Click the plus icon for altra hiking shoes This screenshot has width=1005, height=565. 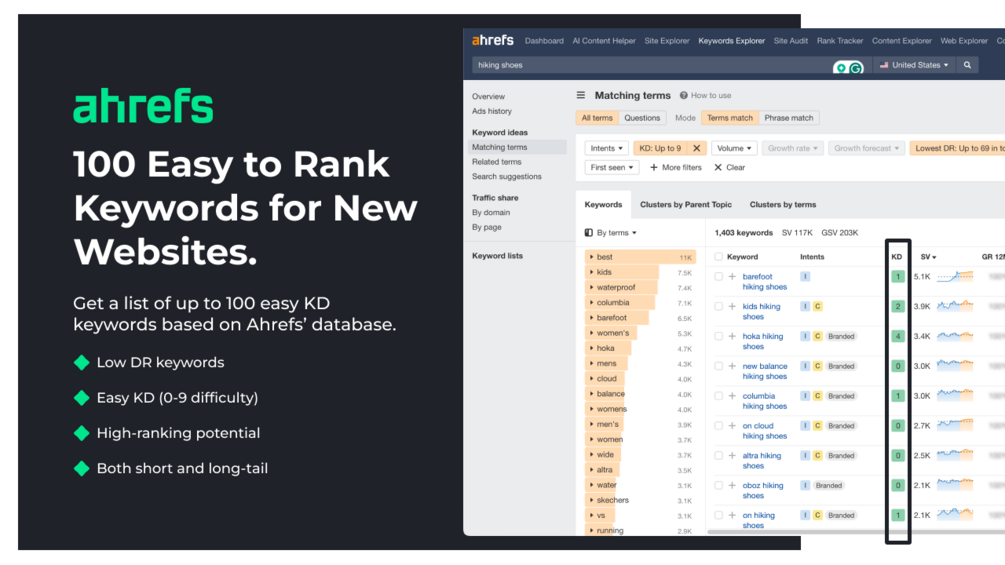732,455
